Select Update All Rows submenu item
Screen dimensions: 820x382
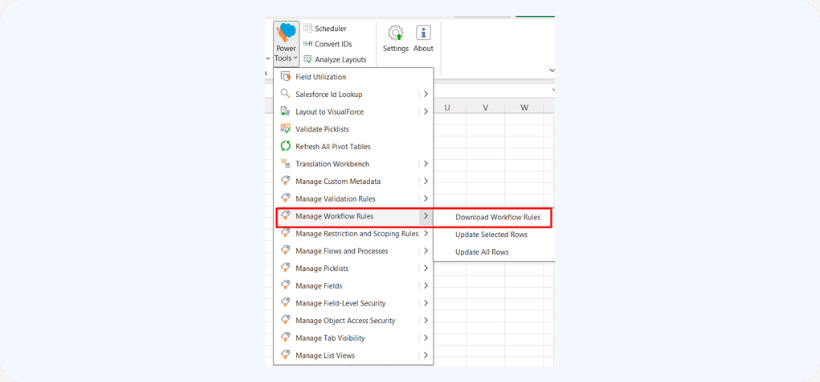tap(494, 252)
